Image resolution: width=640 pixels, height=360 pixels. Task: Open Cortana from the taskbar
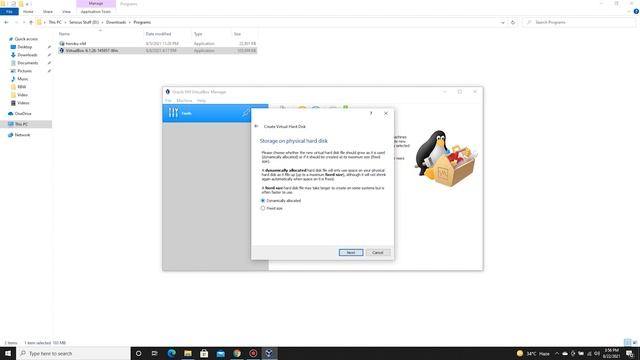(138, 353)
